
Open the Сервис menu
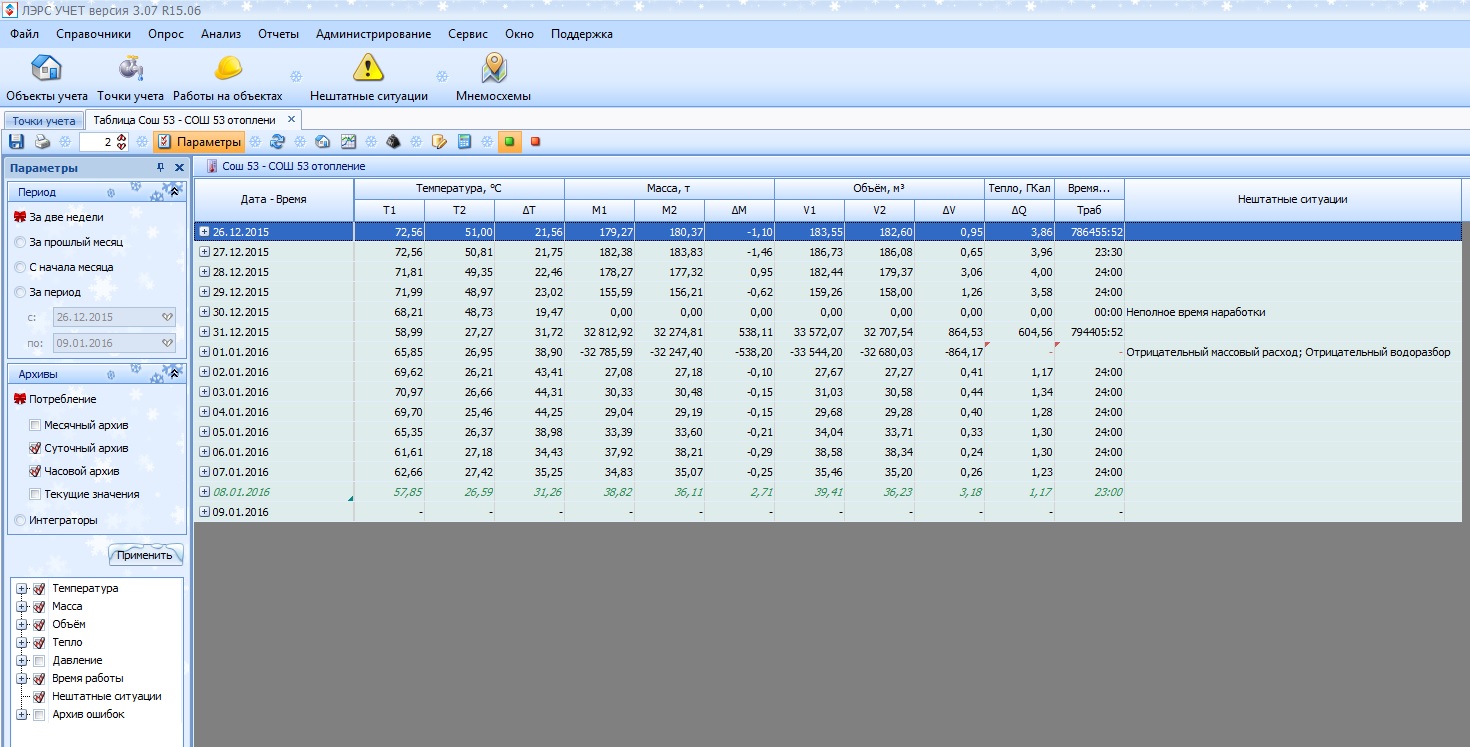(x=468, y=34)
